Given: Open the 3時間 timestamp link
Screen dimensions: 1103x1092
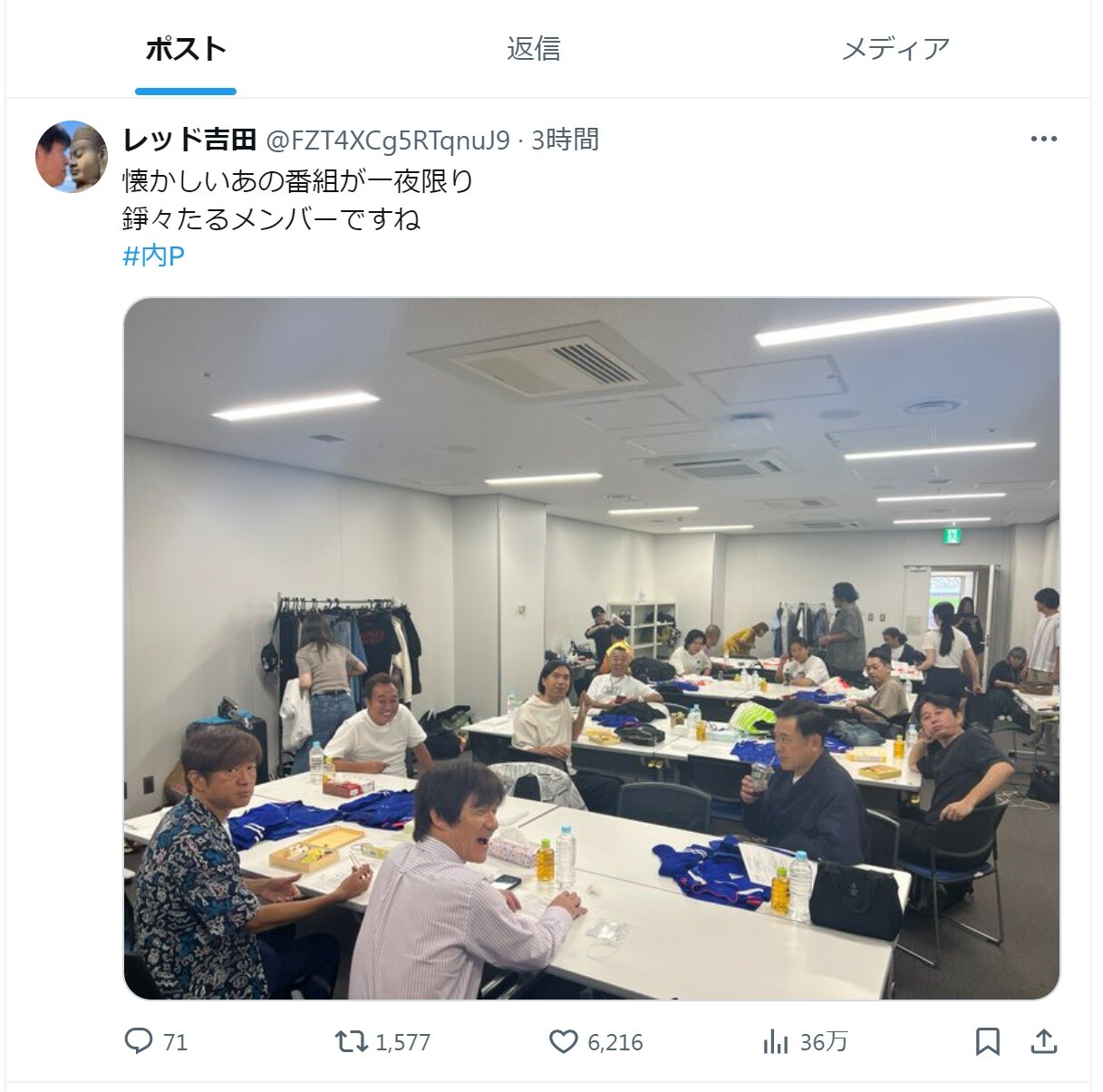Looking at the screenshot, I should click(565, 140).
